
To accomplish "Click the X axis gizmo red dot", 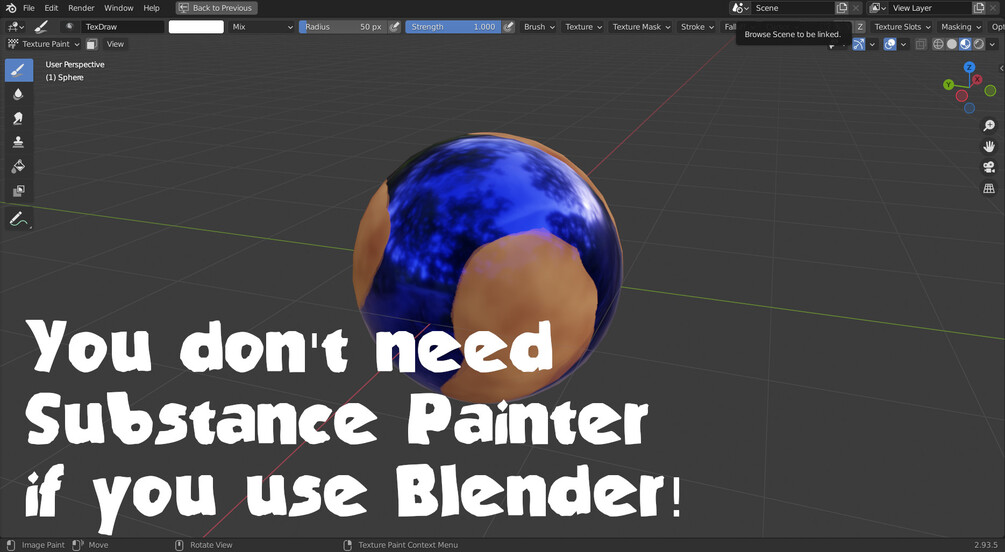I will (977, 79).
